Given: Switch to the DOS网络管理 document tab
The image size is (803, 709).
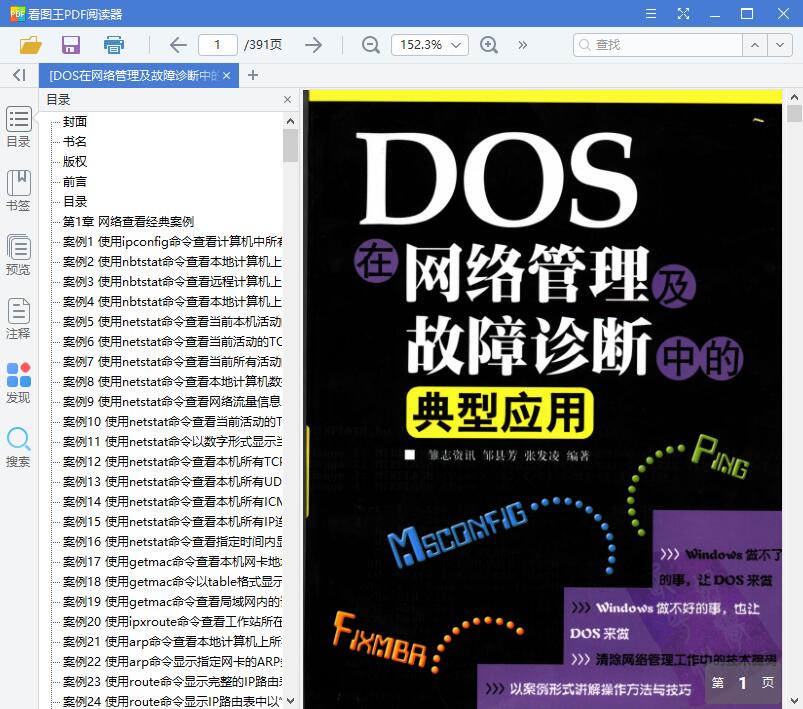Looking at the screenshot, I should [133, 75].
